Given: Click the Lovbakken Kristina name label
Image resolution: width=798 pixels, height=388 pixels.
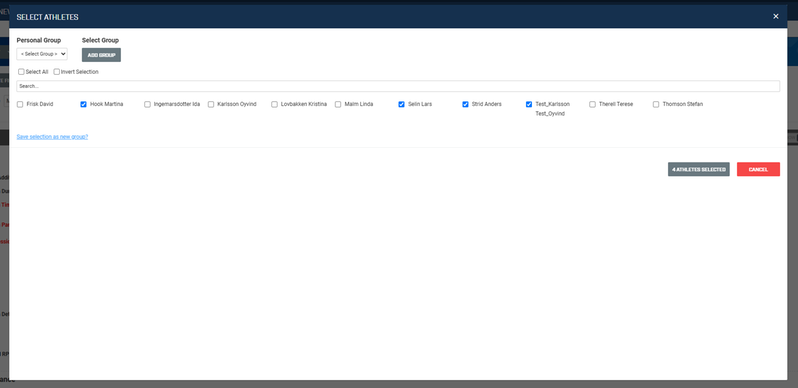Looking at the screenshot, I should click(x=304, y=104).
